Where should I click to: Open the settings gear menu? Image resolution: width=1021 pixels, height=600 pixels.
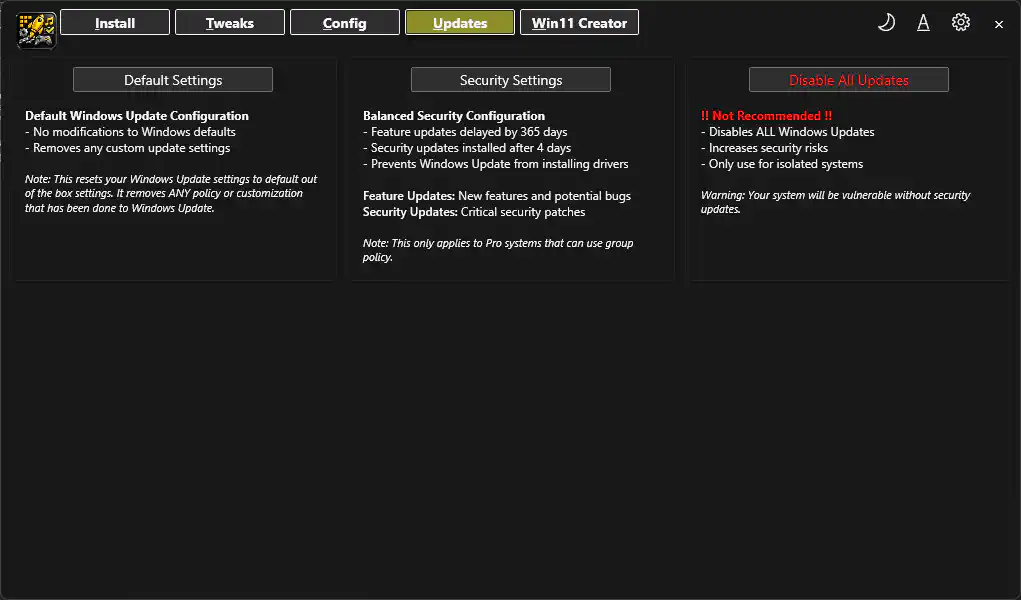(x=960, y=22)
